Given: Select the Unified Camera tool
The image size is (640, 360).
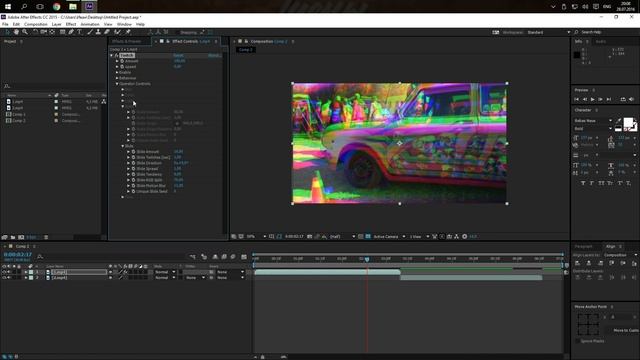Looking at the screenshot, I should click(x=43, y=32).
